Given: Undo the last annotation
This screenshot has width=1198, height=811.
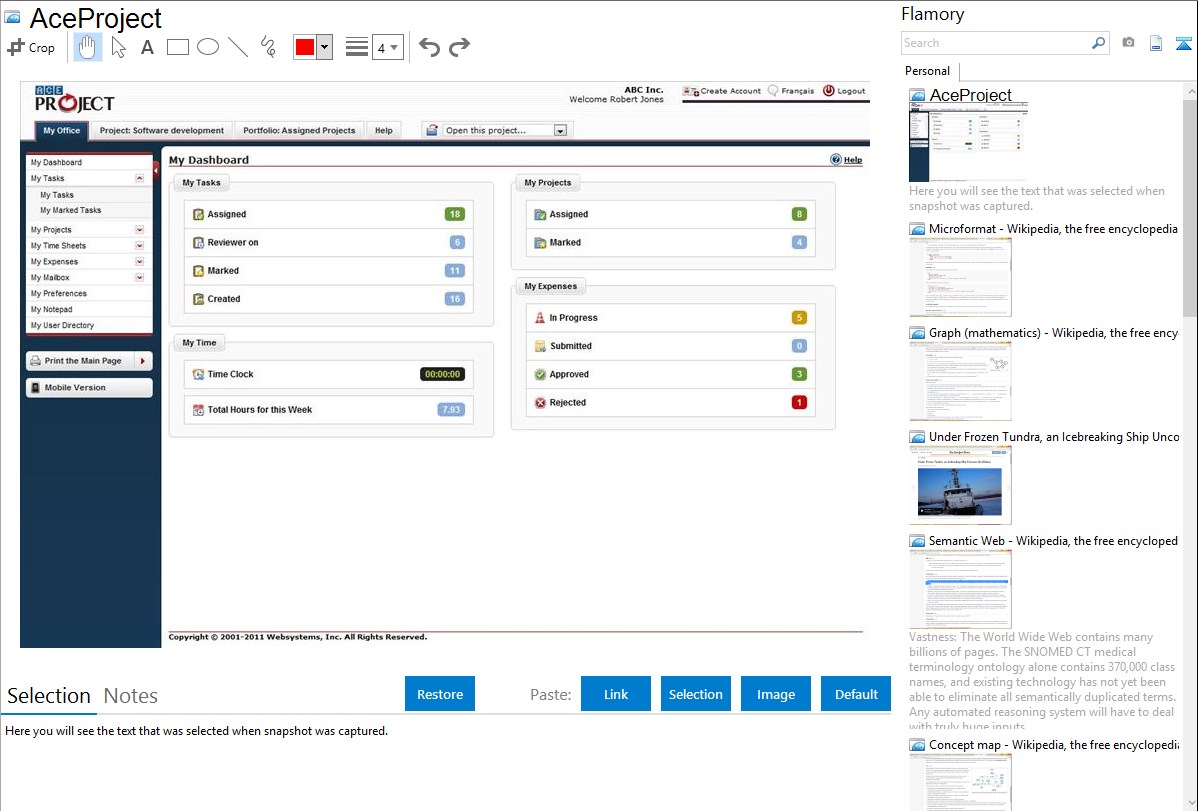Looking at the screenshot, I should (x=429, y=47).
